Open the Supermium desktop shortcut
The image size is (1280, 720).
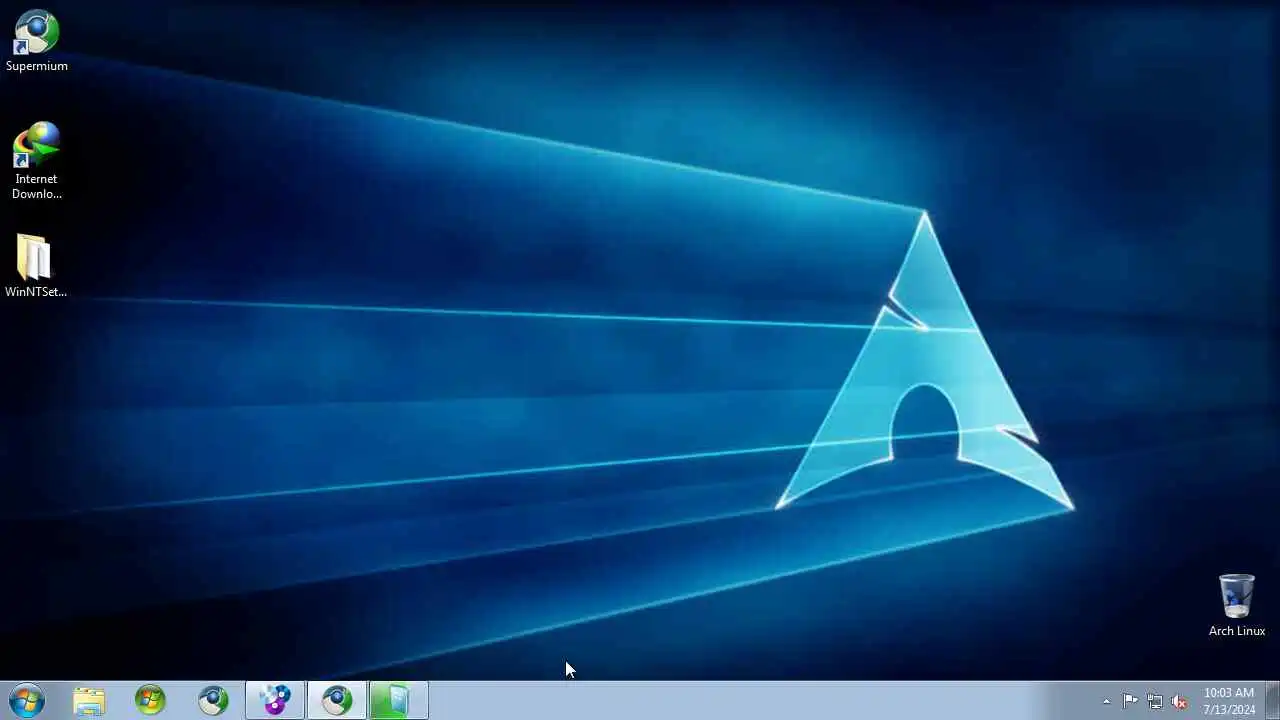coord(37,41)
